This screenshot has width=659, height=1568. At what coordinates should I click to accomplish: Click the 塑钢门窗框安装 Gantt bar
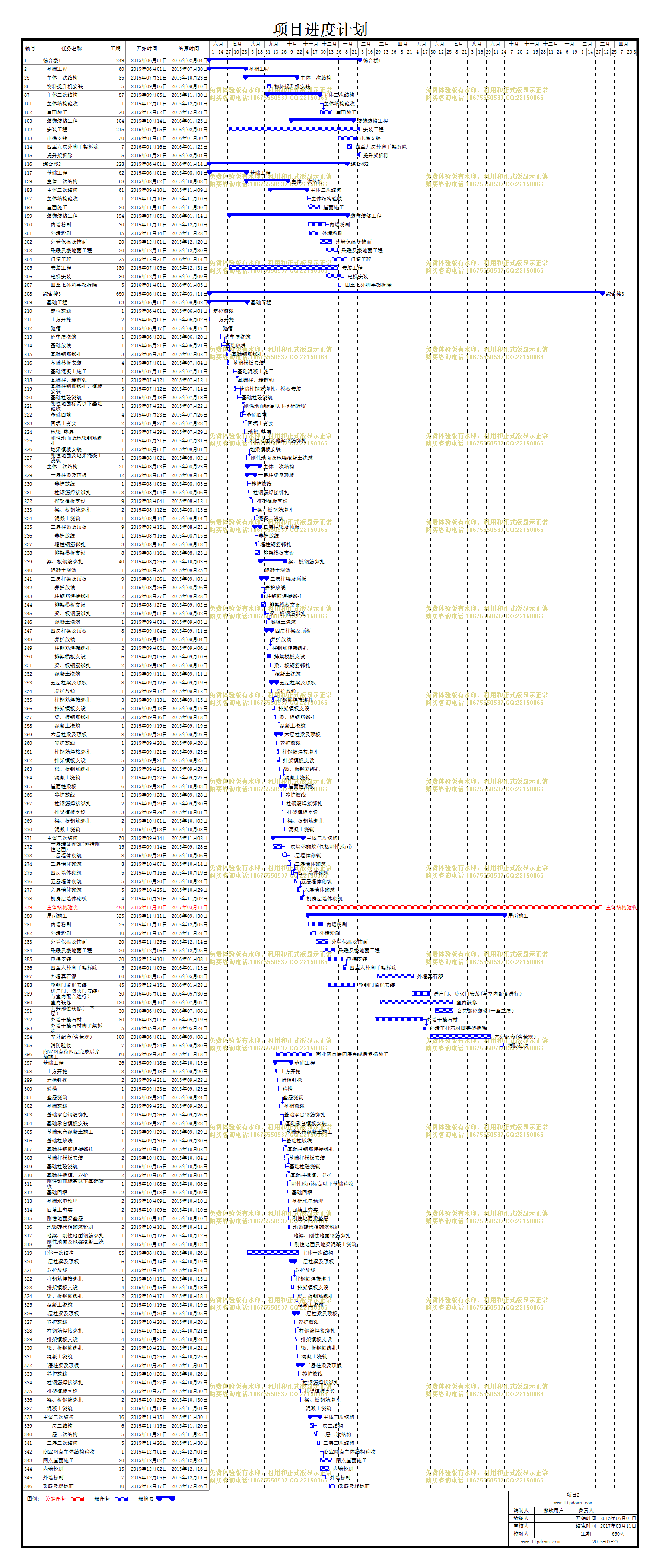341,984
